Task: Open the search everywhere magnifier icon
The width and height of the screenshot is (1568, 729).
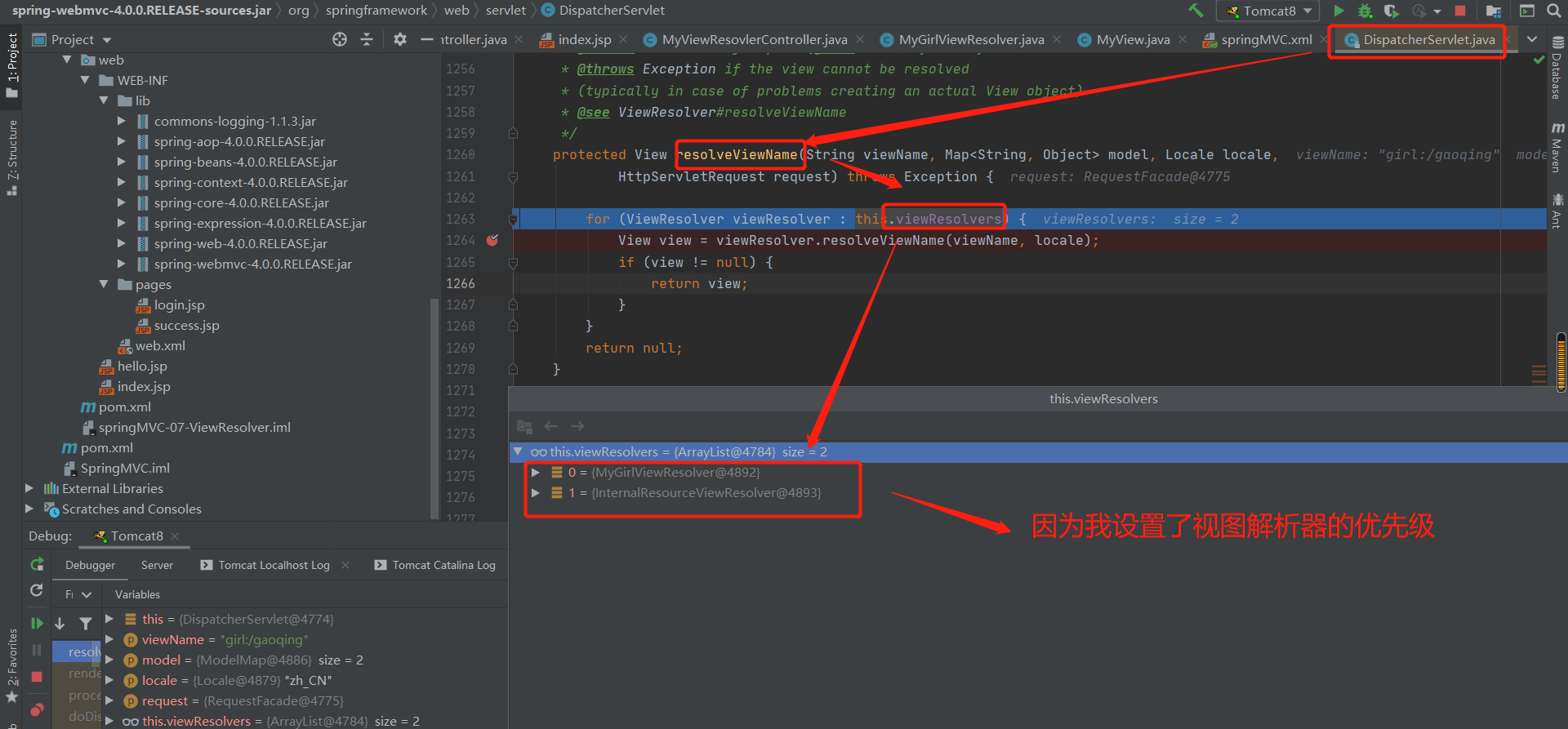Action: (x=1552, y=11)
